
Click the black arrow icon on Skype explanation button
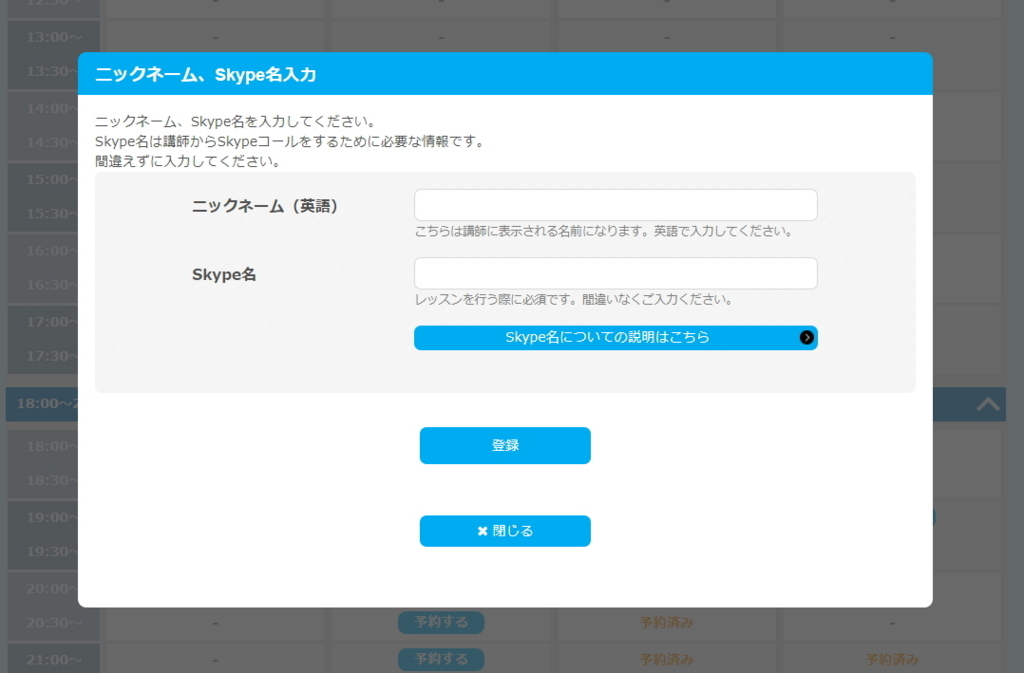(807, 337)
